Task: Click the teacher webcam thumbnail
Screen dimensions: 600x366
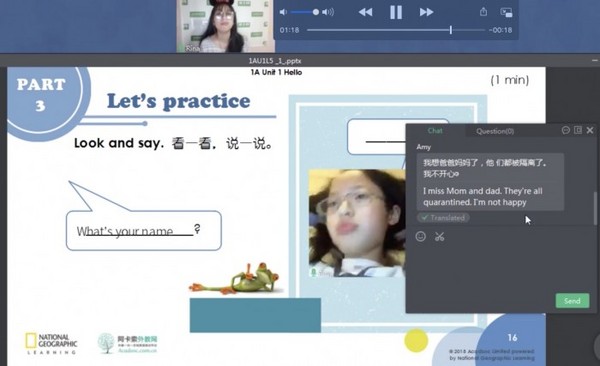Action: (x=225, y=26)
